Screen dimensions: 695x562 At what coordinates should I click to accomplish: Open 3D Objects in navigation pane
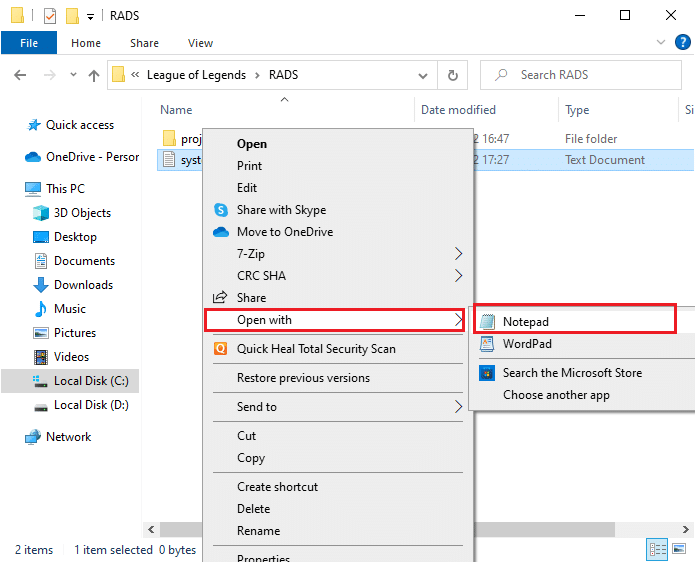(72, 213)
